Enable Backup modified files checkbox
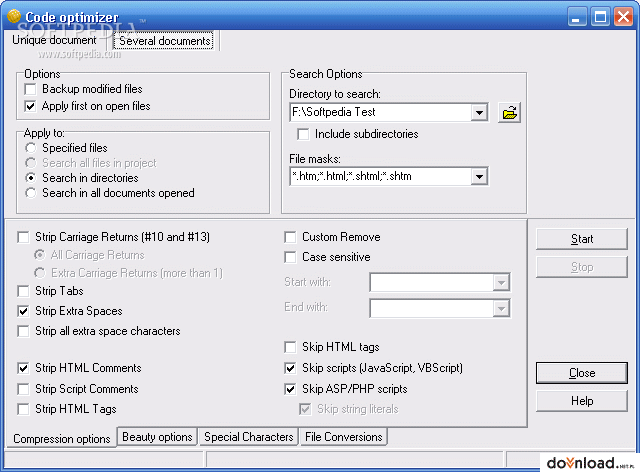640x472 pixels. point(30,89)
